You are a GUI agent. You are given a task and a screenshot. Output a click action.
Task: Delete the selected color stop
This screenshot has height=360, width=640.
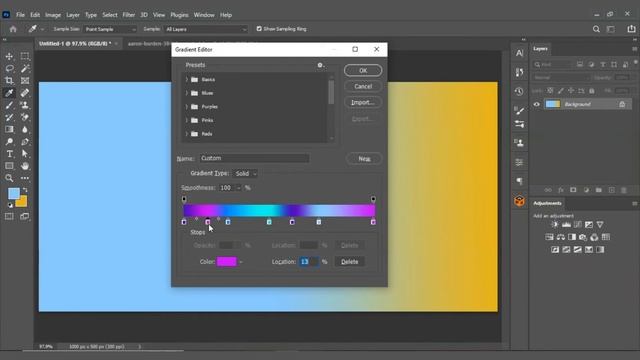(x=349, y=262)
